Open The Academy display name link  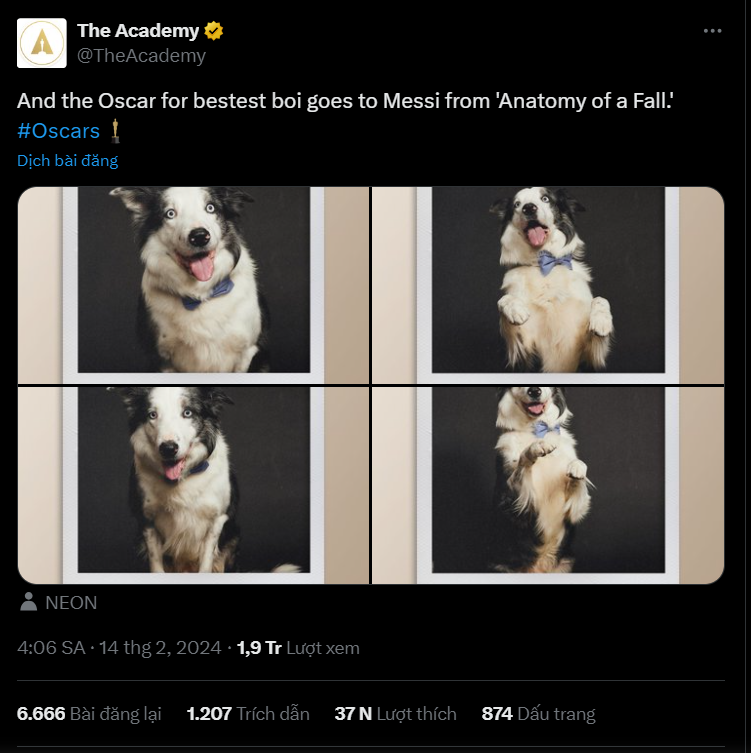click(x=138, y=31)
